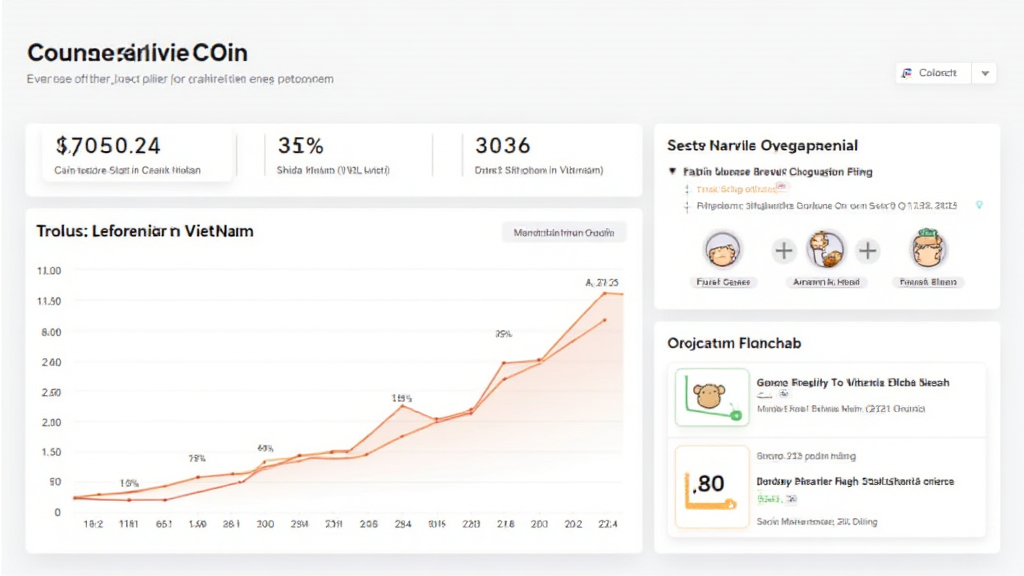The image size is (1024, 576).
Task: Open the top-right dropdown arrow
Action: click(985, 73)
